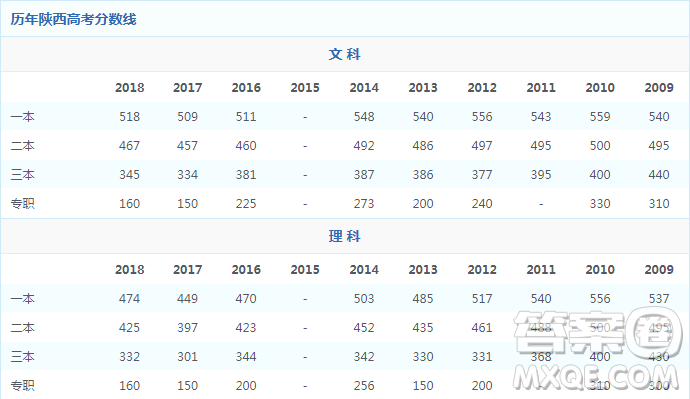
Task: Click 2009 column header in 文科 table
Action: coord(659,88)
